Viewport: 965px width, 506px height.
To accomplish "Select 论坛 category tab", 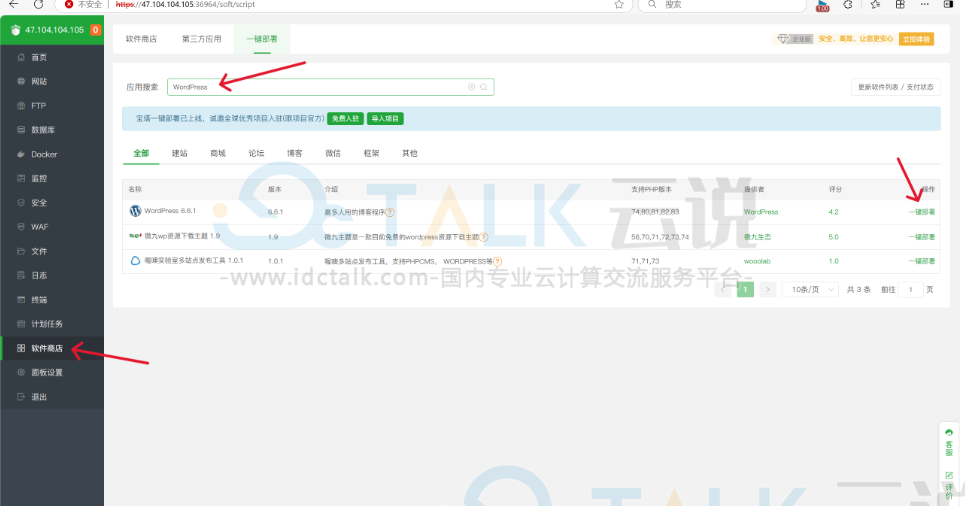I will 256,153.
